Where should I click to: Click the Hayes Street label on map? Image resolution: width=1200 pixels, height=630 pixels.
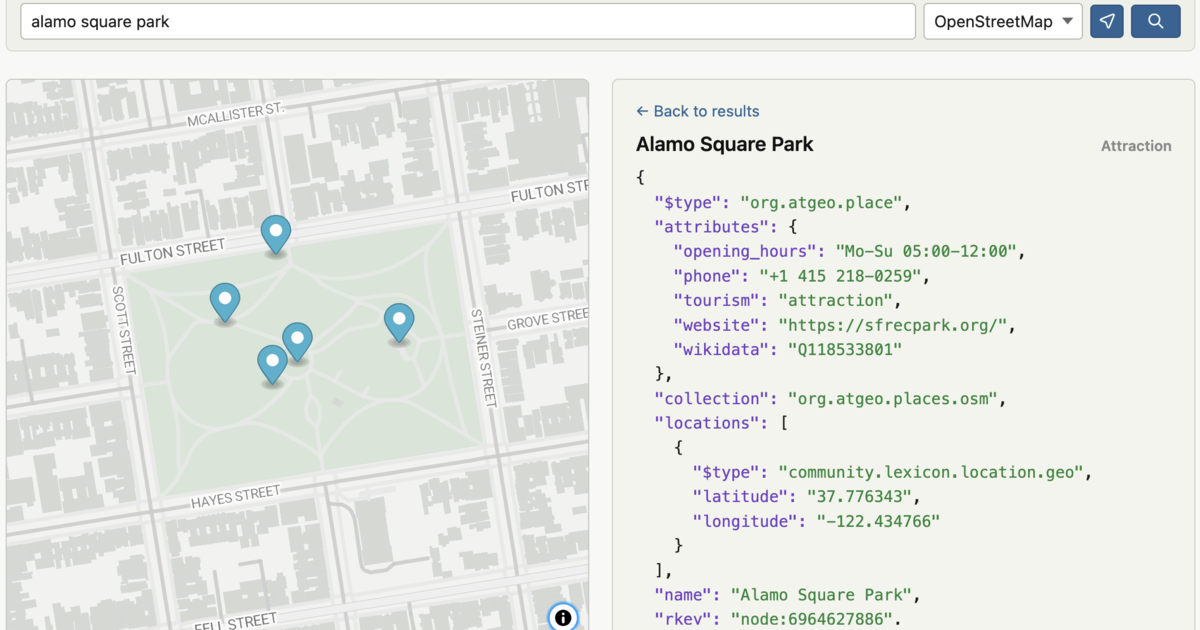pos(236,497)
